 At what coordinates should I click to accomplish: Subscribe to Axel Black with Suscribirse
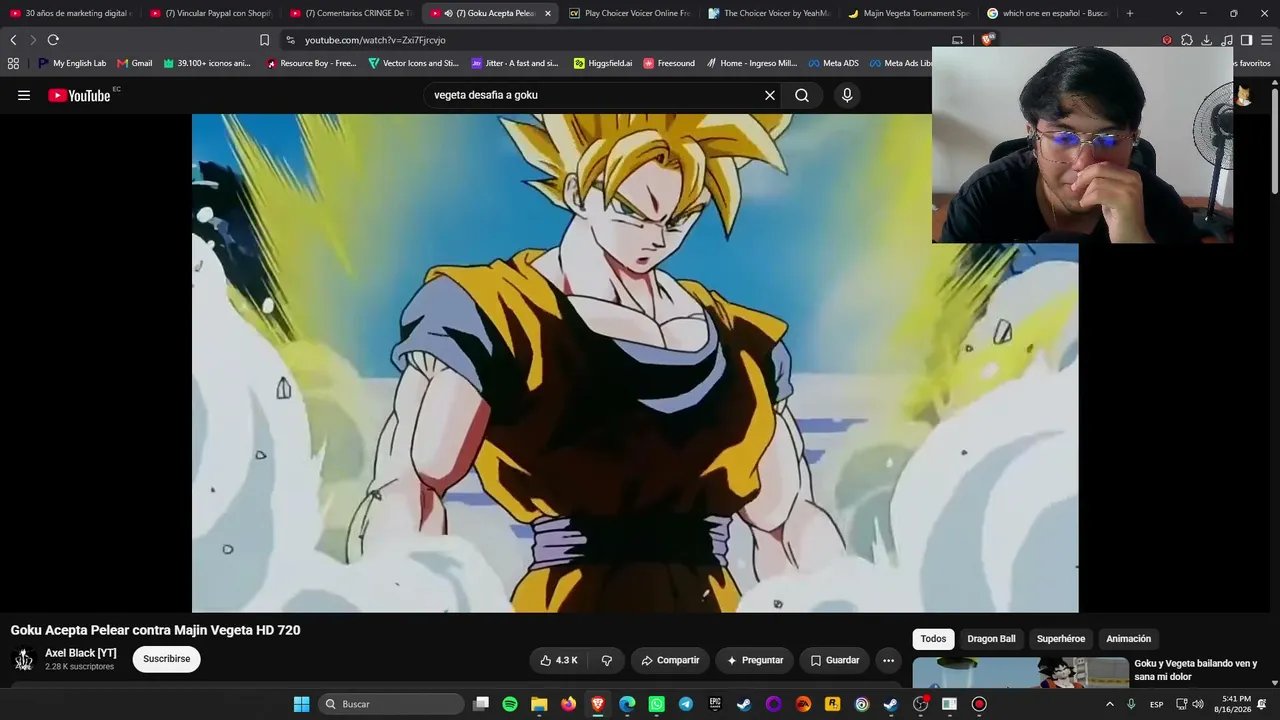click(x=167, y=659)
